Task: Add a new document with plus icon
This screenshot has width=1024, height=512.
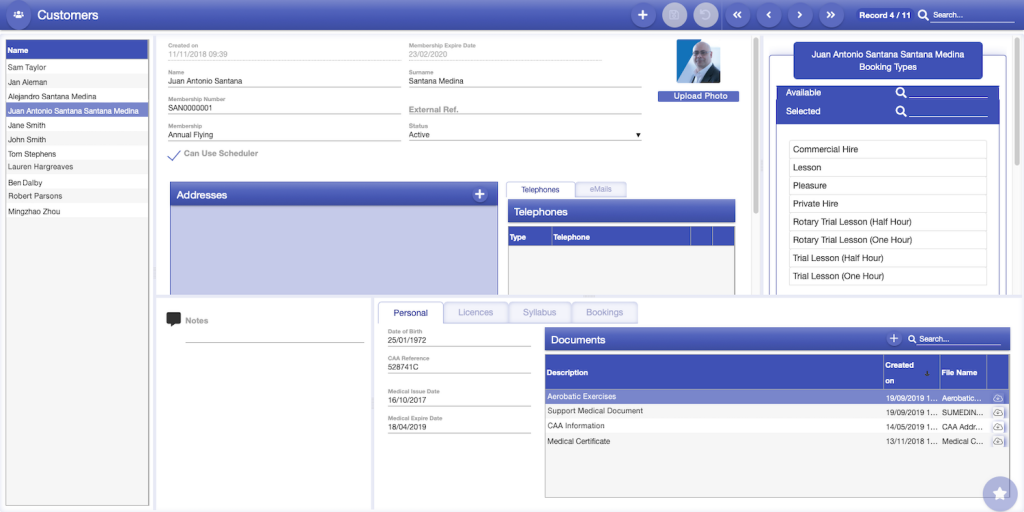Action: [894, 338]
